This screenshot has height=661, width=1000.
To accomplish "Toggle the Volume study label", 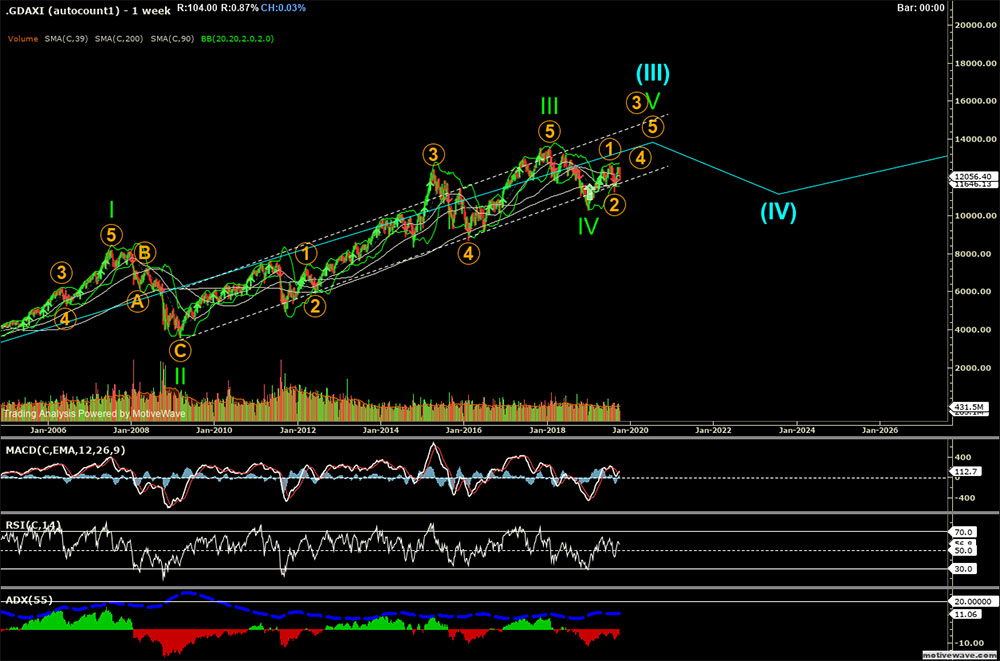I will pos(22,38).
